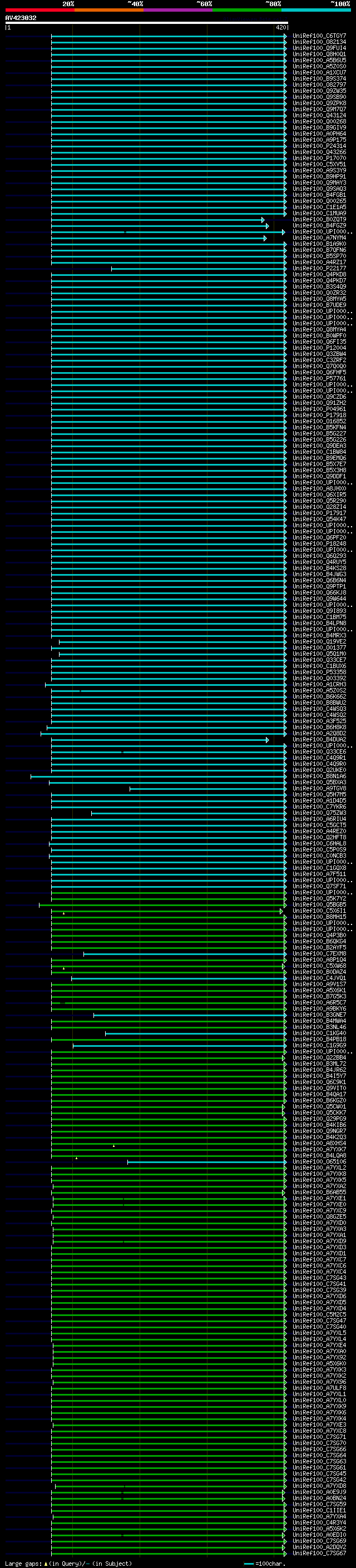Select the UniRef100_Q43124 label
Screen dimensions: 356x1568
(319, 115)
